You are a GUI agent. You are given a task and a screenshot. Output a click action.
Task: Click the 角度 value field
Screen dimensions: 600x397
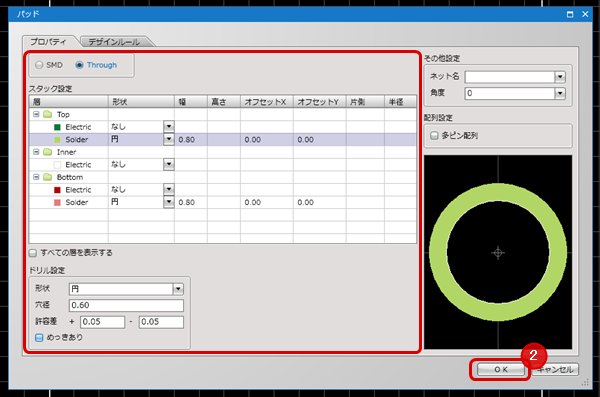[x=510, y=93]
